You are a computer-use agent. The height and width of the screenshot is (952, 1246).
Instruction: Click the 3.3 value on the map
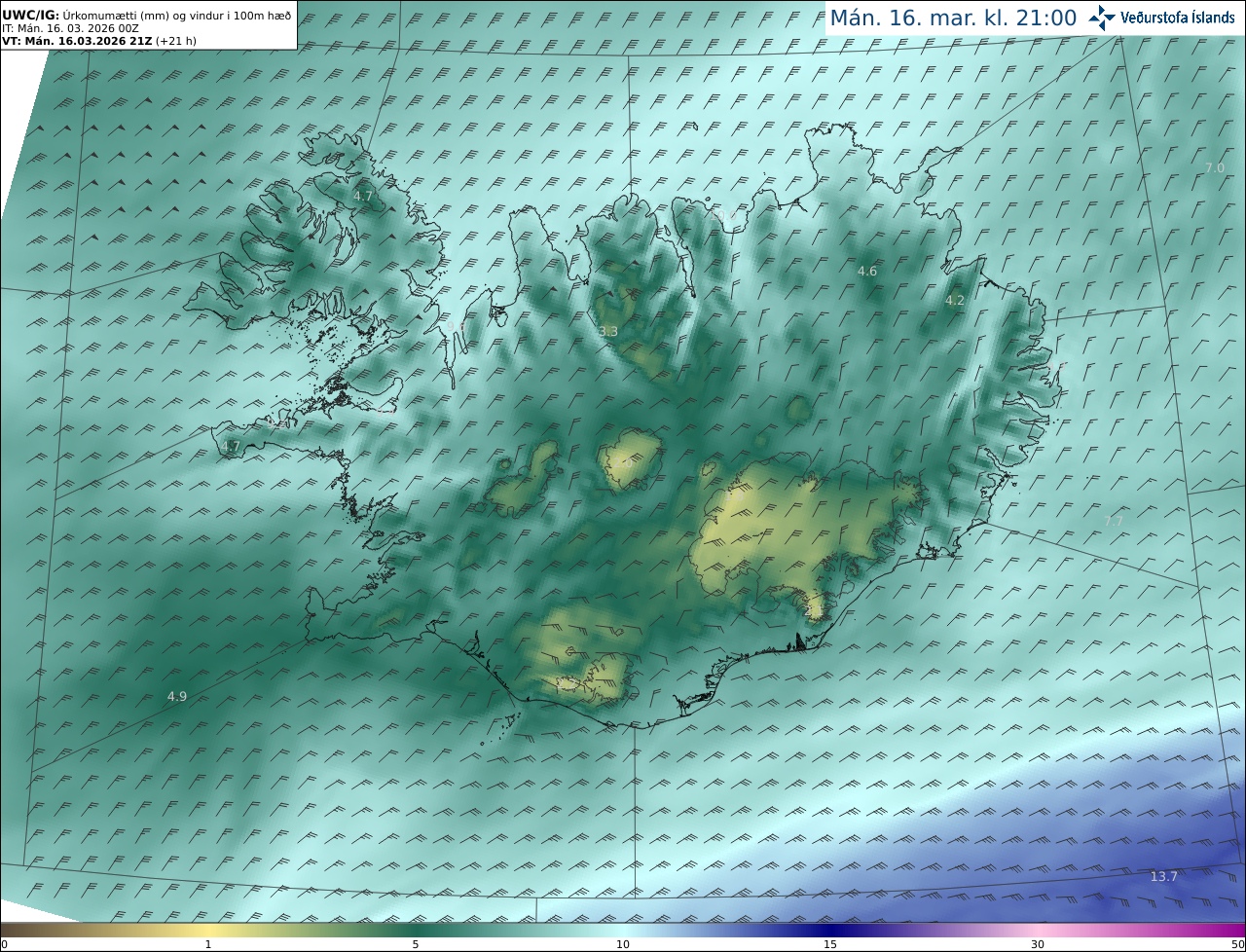608,332
